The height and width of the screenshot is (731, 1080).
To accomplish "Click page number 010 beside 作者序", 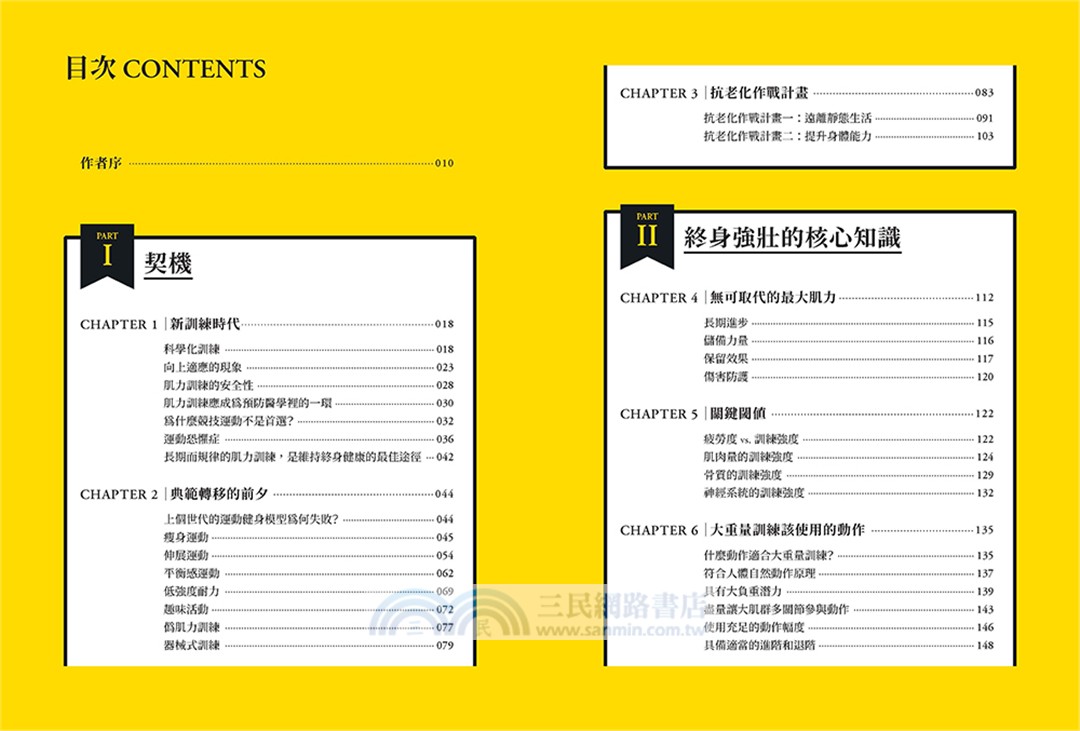I will point(445,163).
